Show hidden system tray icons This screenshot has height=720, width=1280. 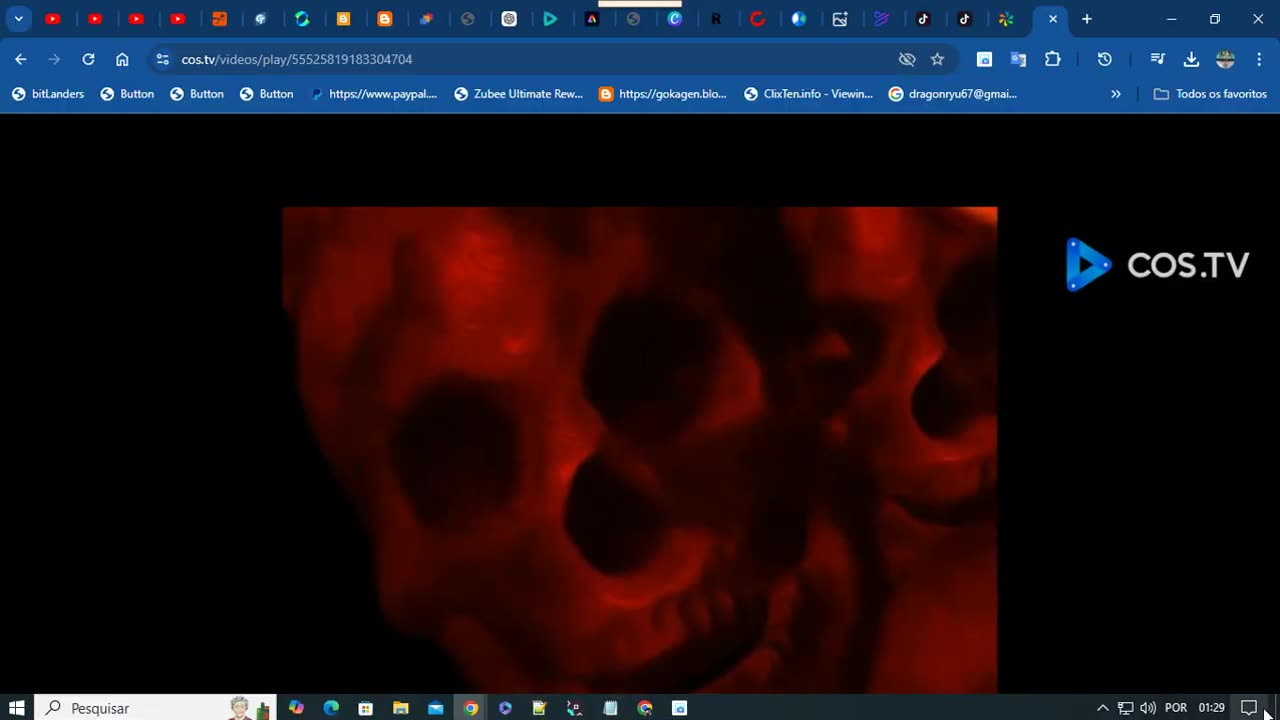pyautogui.click(x=1102, y=708)
